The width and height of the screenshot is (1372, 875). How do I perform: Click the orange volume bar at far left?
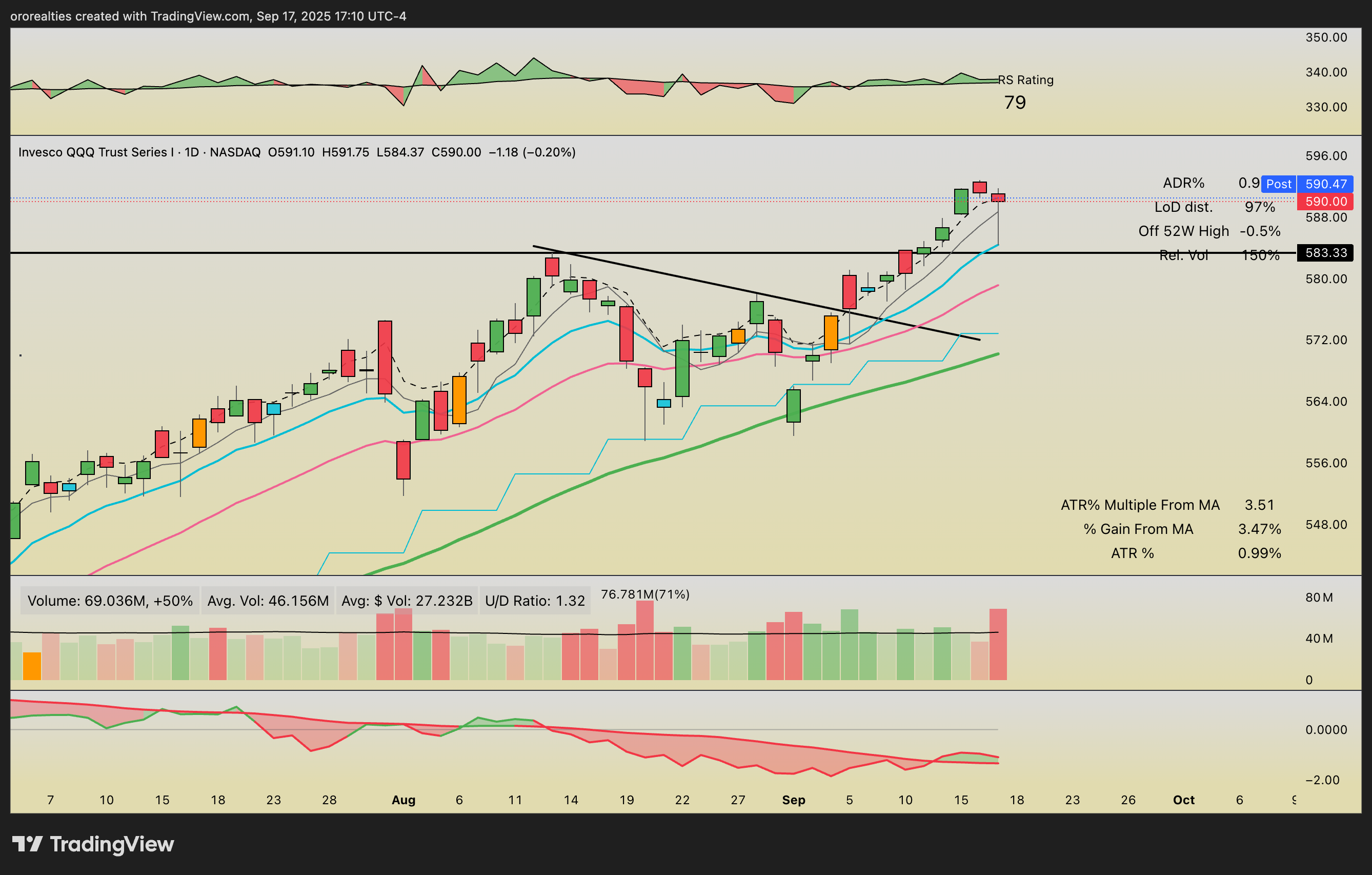[32, 666]
